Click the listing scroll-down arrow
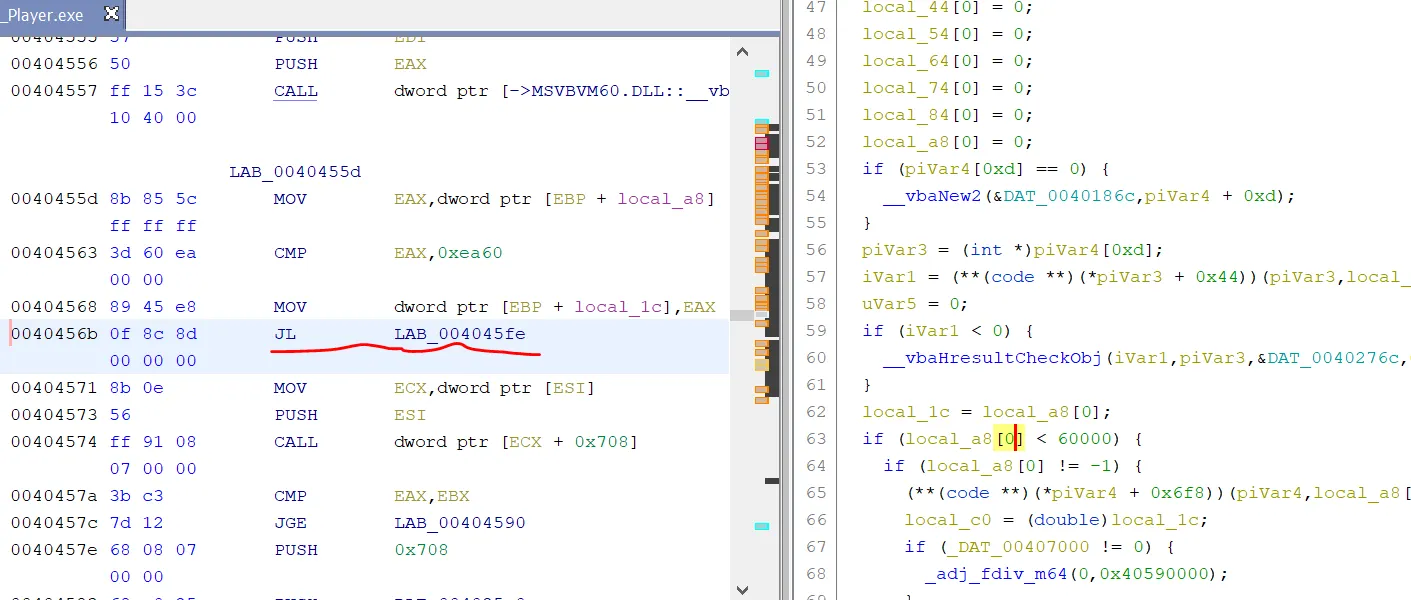This screenshot has width=1411, height=600. pyautogui.click(x=741, y=589)
